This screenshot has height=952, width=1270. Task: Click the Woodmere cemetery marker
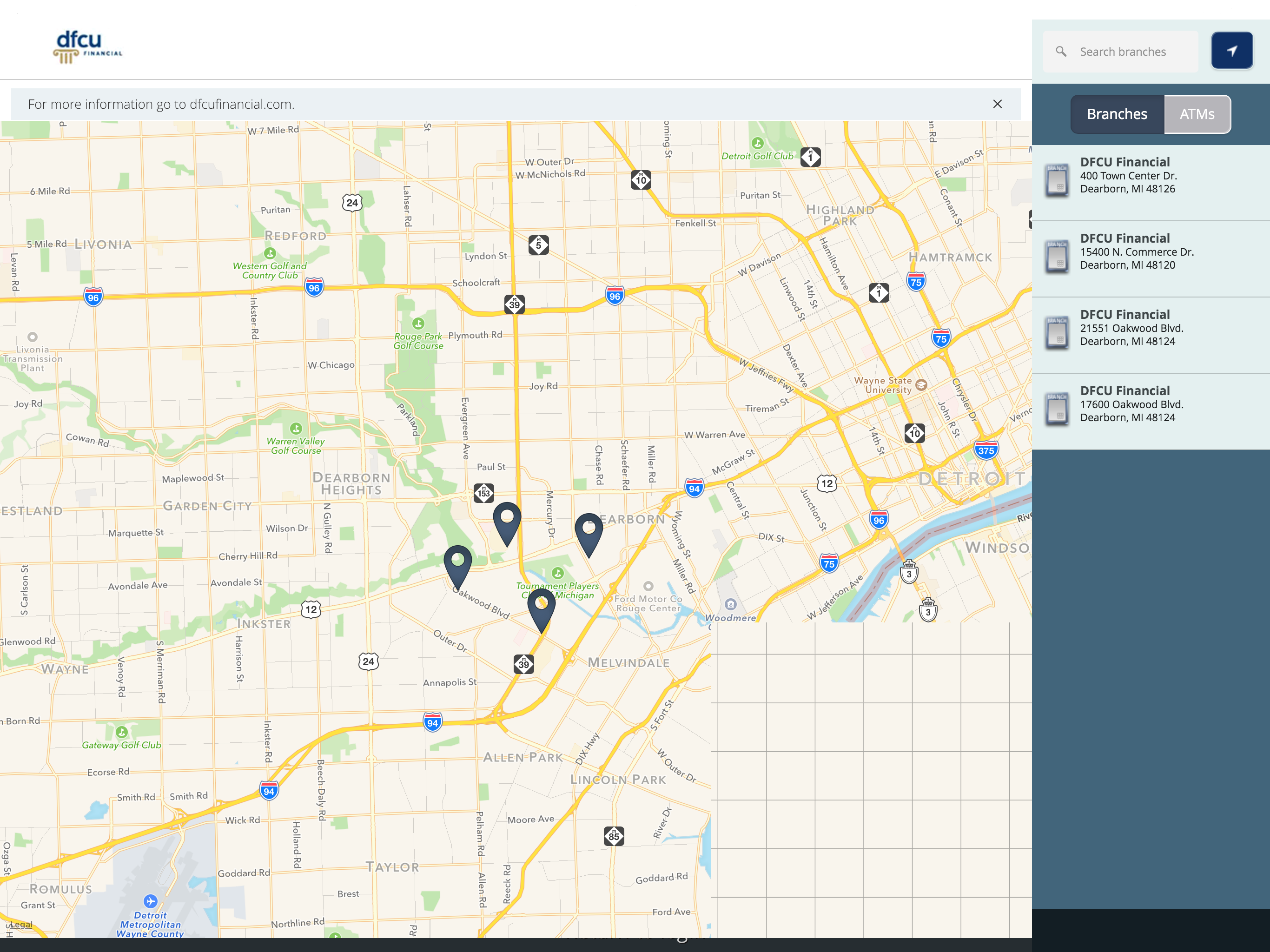[x=730, y=604]
